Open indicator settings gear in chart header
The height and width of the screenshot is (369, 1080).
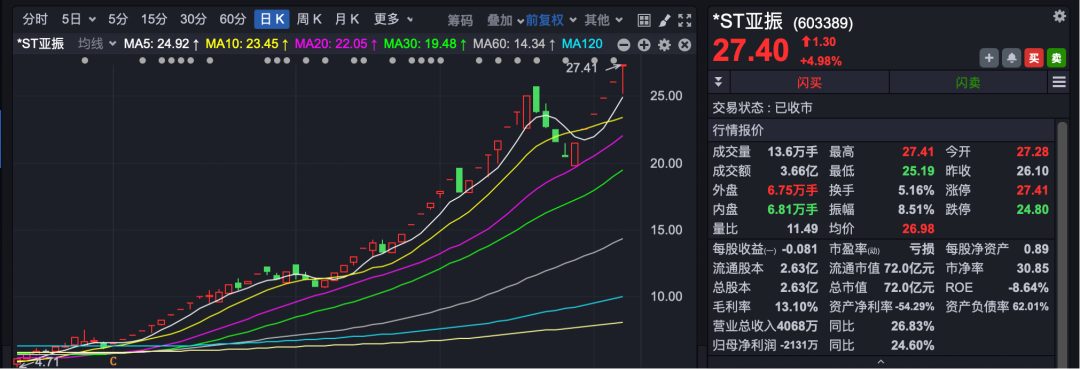point(664,45)
